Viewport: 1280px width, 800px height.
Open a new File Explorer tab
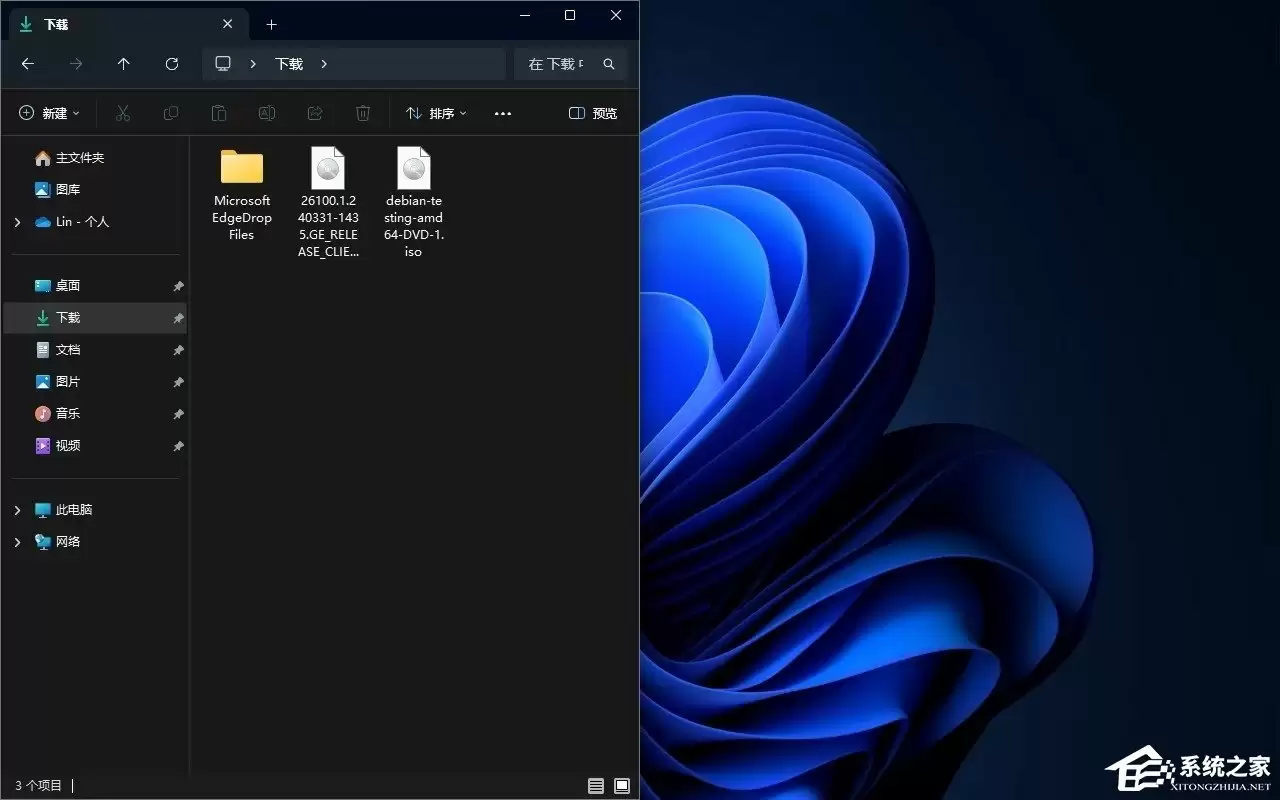271,23
